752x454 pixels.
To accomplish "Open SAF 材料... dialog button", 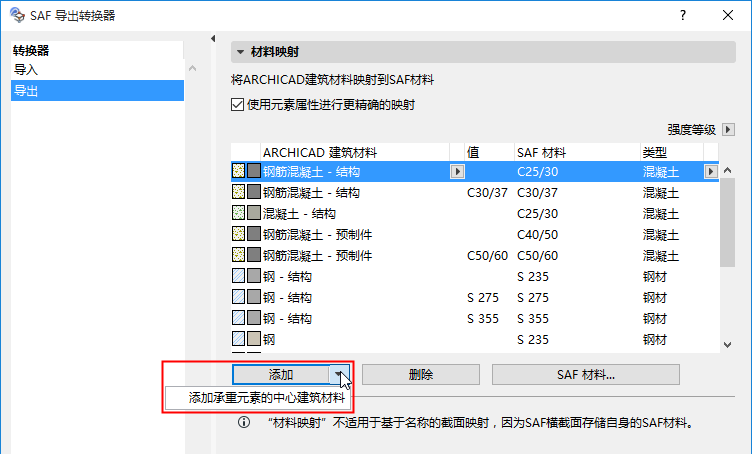I will pos(586,374).
